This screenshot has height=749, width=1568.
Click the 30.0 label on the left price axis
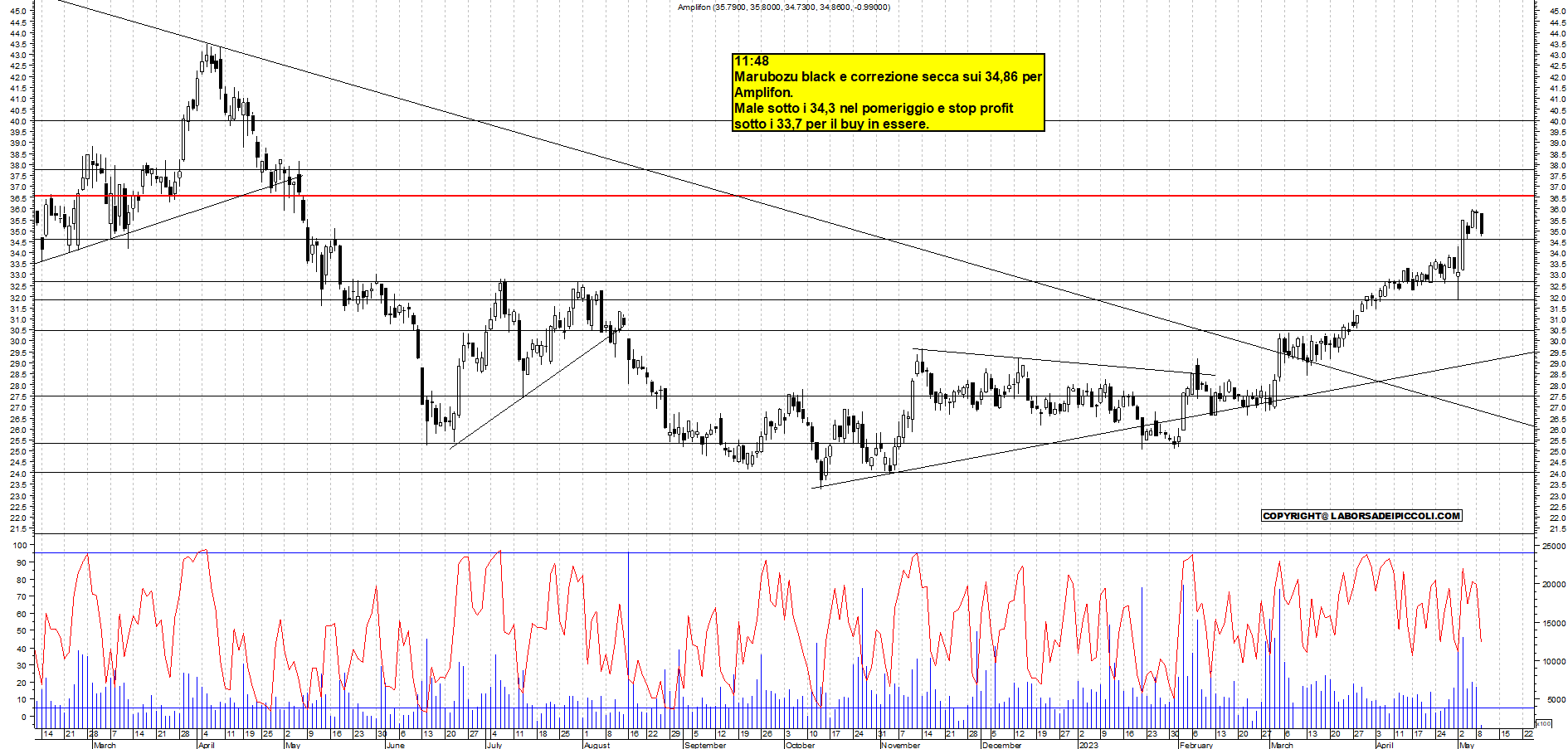click(19, 342)
